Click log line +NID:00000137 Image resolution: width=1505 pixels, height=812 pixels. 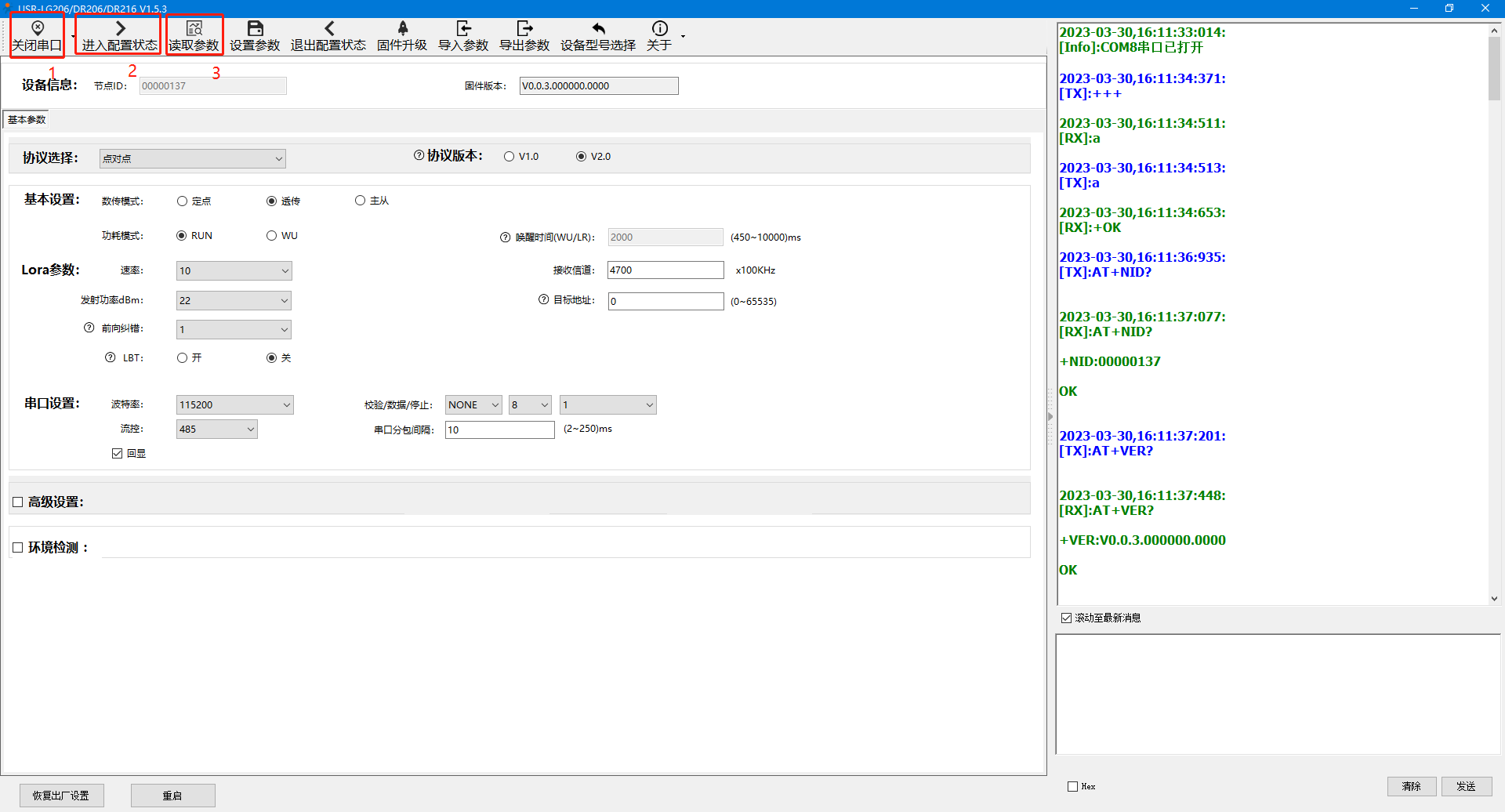click(1110, 361)
